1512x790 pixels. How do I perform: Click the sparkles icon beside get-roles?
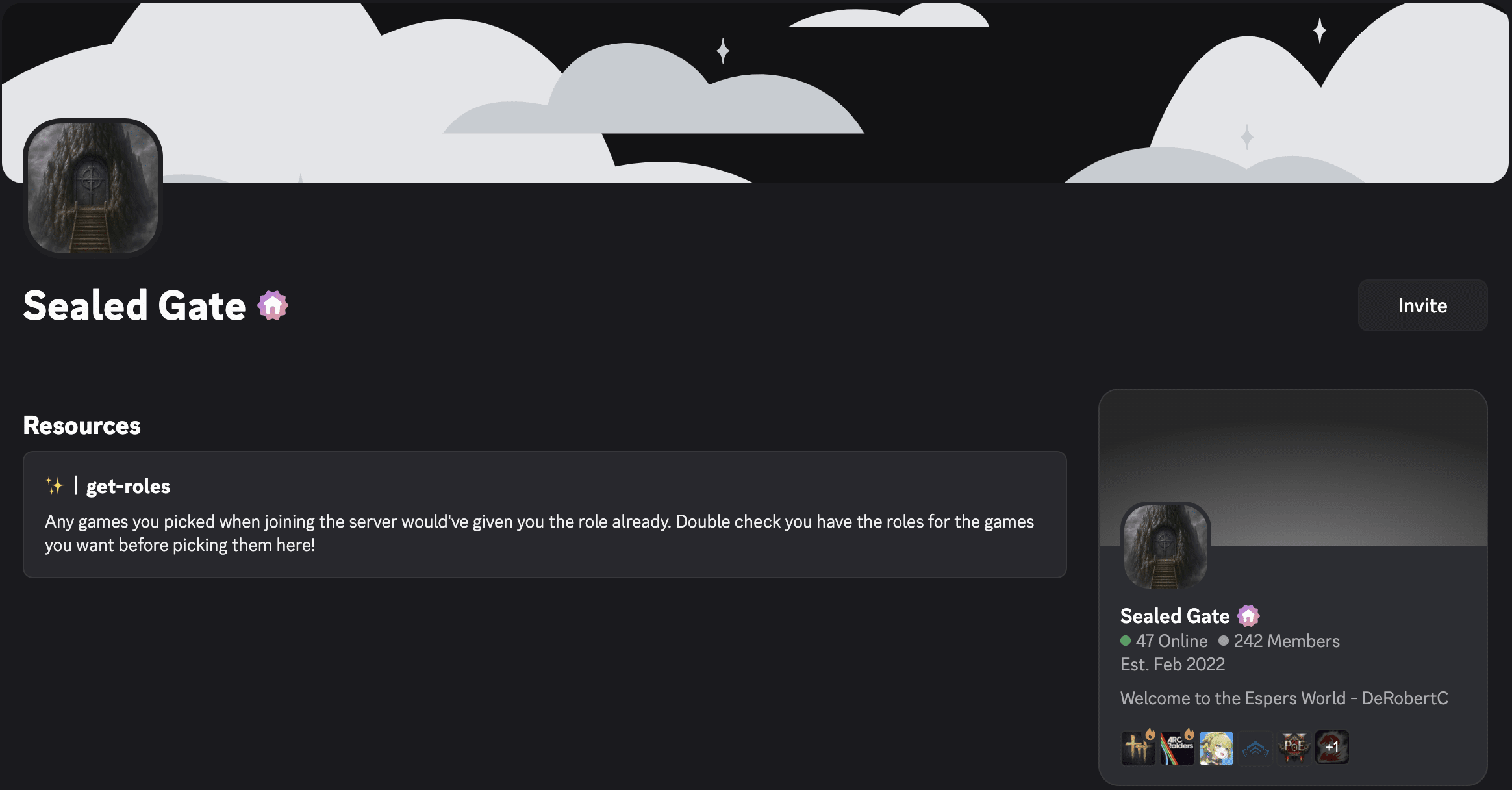tap(55, 485)
